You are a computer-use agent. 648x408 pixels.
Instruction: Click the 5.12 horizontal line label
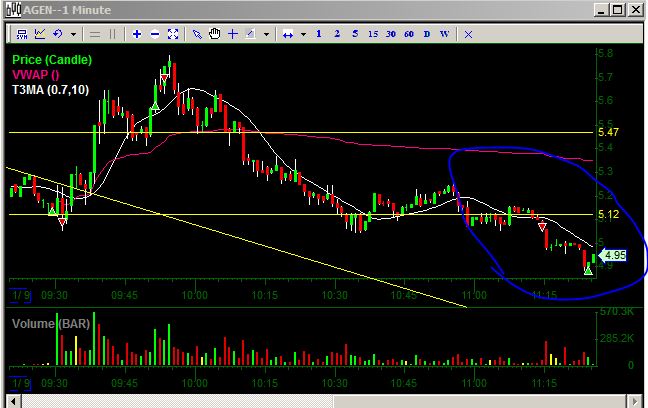[x=608, y=214]
